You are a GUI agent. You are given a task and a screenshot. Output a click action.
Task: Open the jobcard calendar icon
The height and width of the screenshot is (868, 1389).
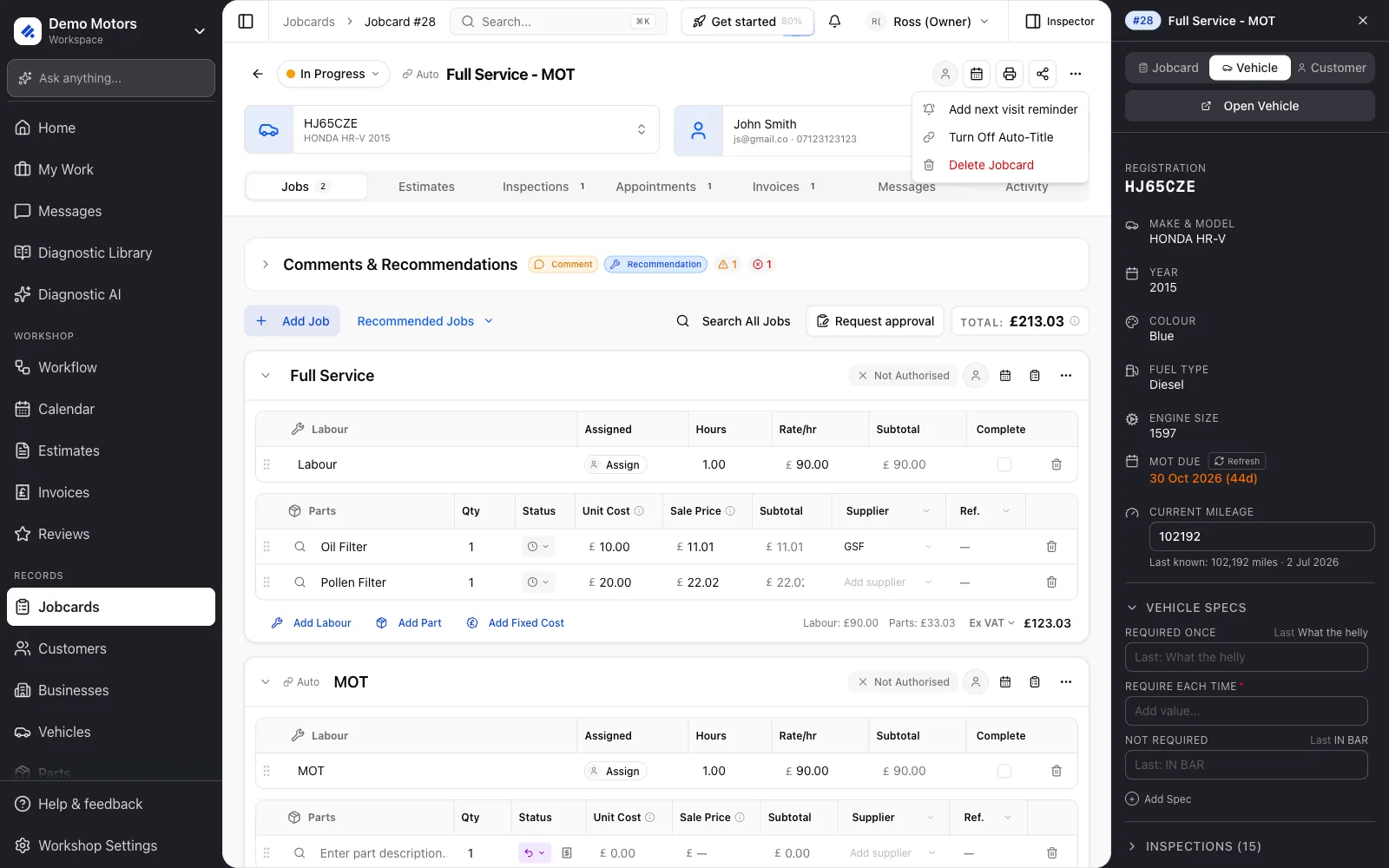coord(977,75)
